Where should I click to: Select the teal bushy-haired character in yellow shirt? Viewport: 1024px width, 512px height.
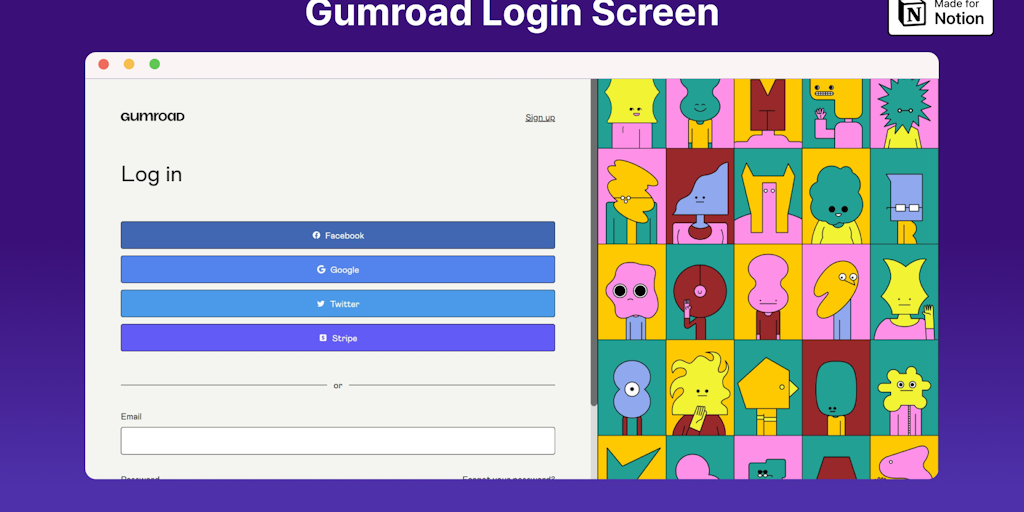pyautogui.click(x=836, y=197)
